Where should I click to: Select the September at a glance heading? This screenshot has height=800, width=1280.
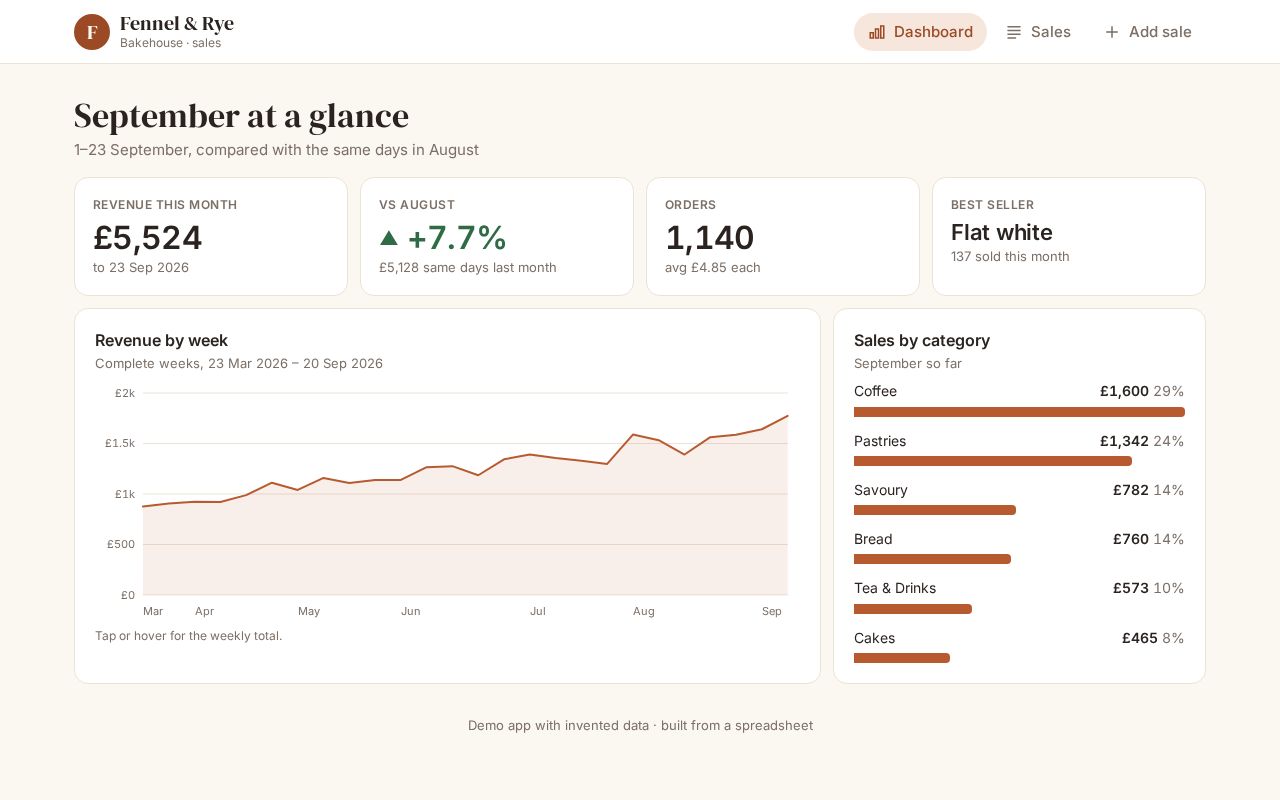241,116
